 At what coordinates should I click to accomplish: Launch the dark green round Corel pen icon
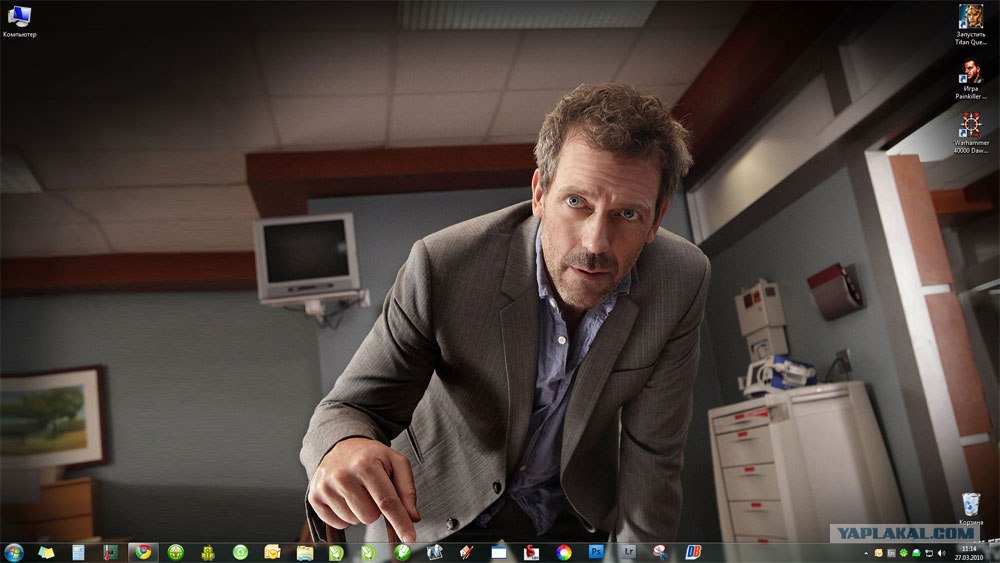402,552
